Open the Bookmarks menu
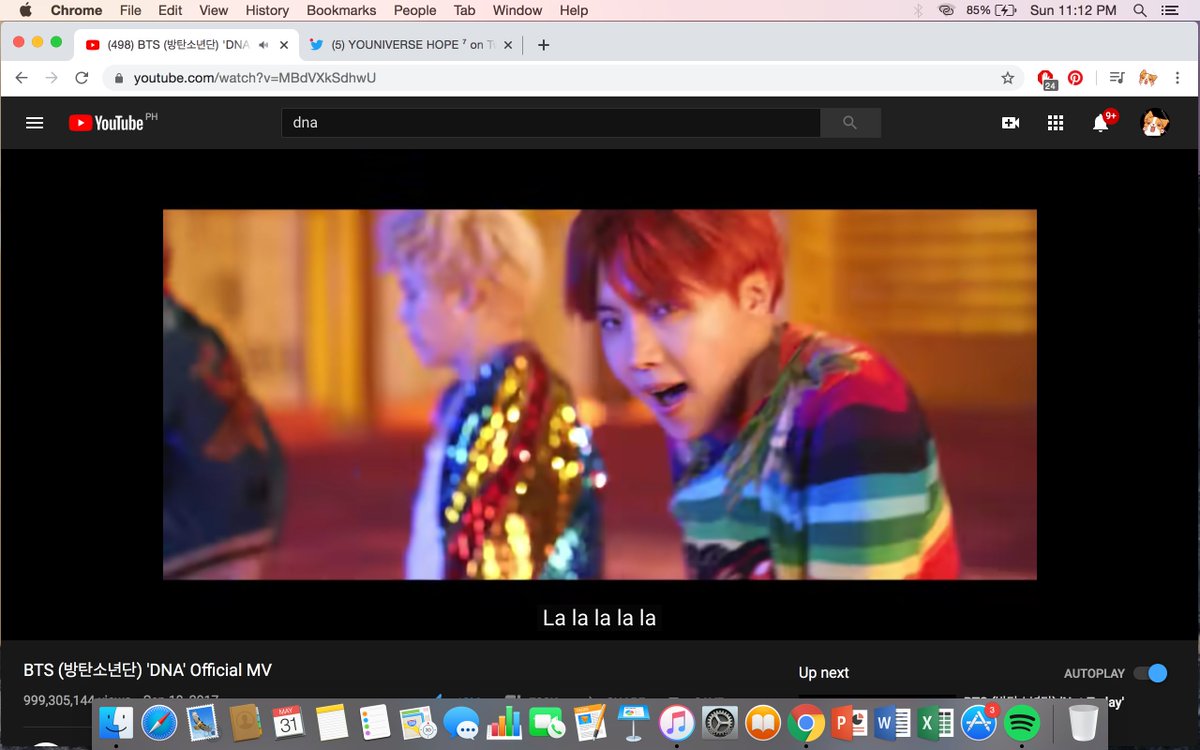This screenshot has width=1200, height=750. point(341,10)
